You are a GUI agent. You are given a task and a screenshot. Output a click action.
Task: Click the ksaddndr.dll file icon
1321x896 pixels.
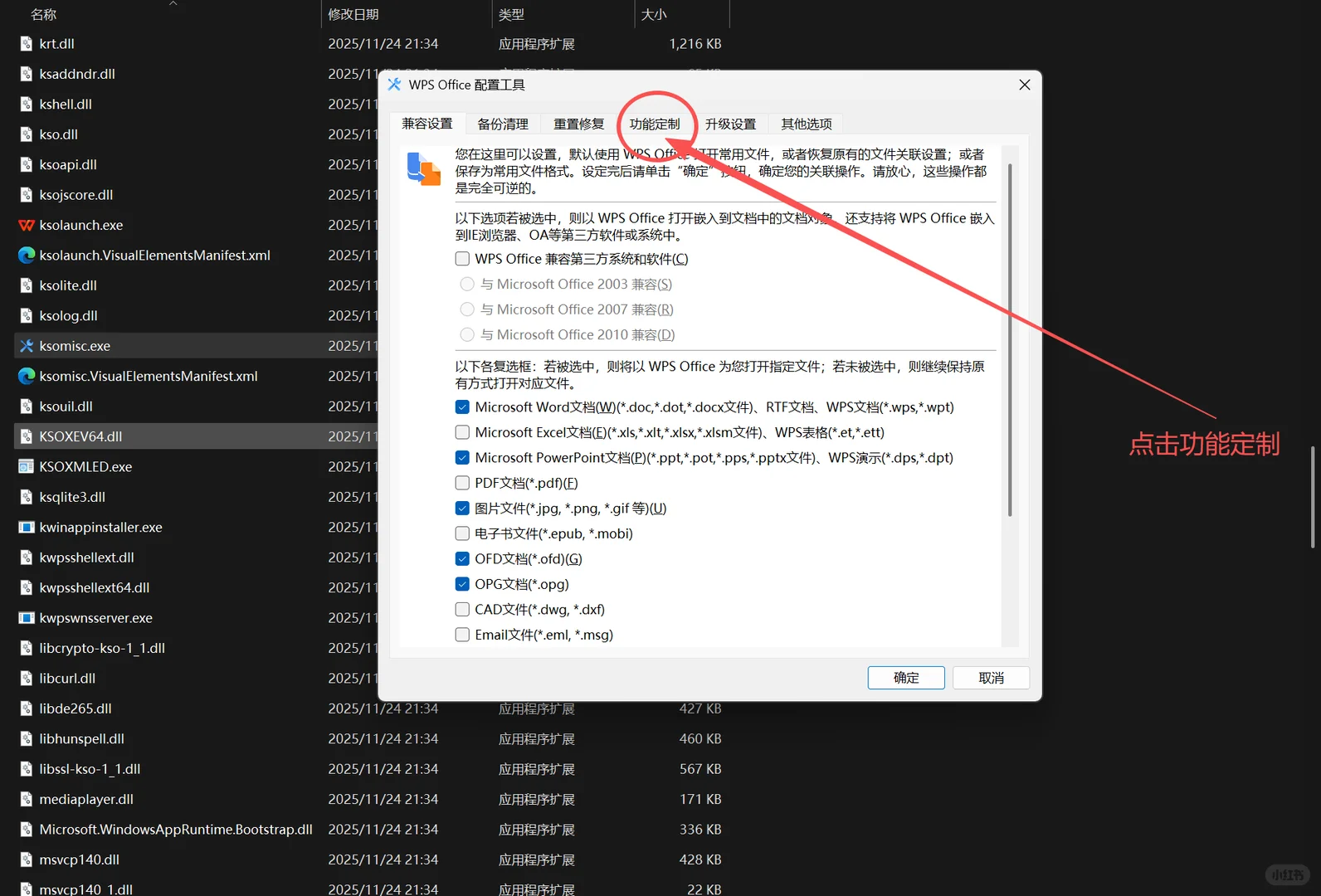(27, 74)
